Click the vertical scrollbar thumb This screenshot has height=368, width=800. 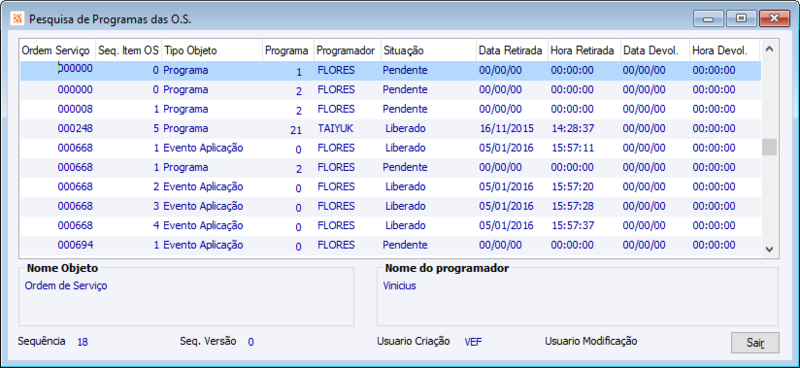point(769,148)
